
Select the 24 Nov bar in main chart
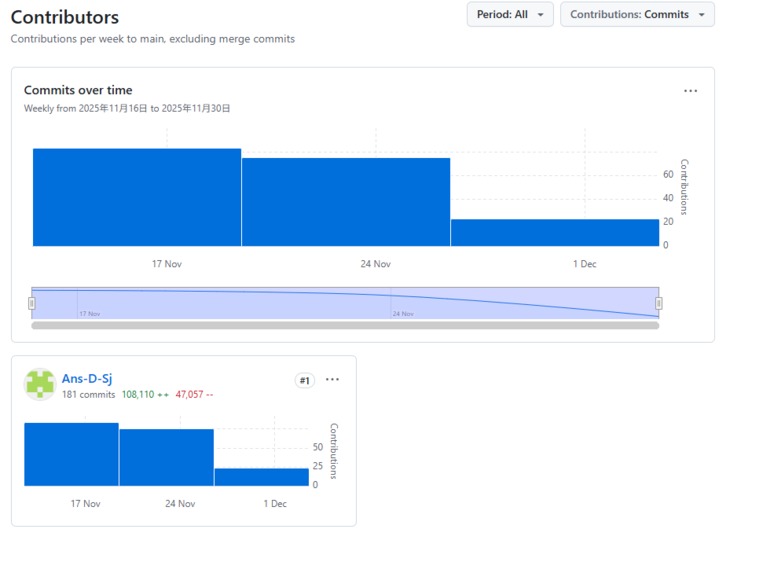coord(346,202)
